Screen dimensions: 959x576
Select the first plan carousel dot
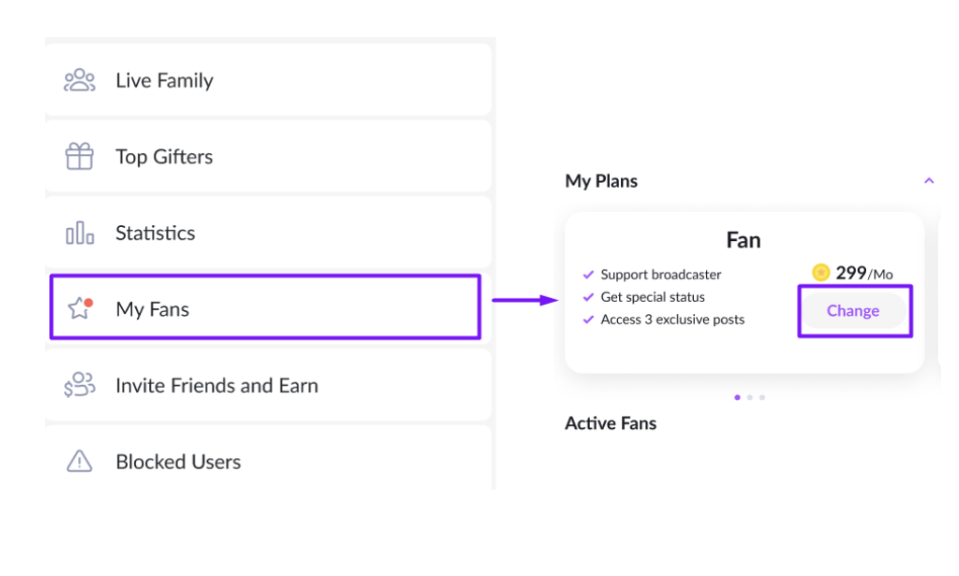[x=738, y=397]
